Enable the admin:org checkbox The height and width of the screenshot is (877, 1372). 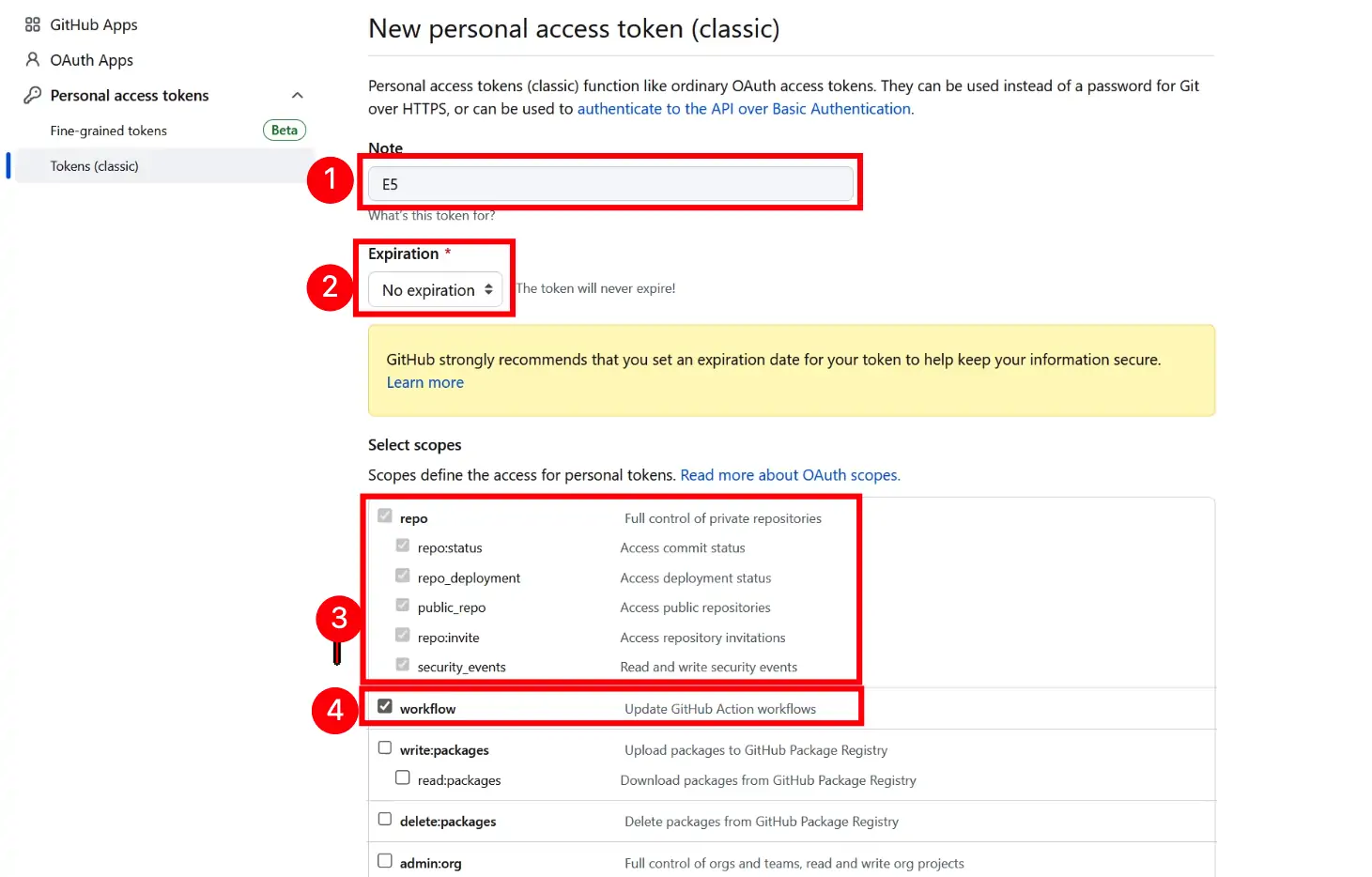pyautogui.click(x=385, y=859)
